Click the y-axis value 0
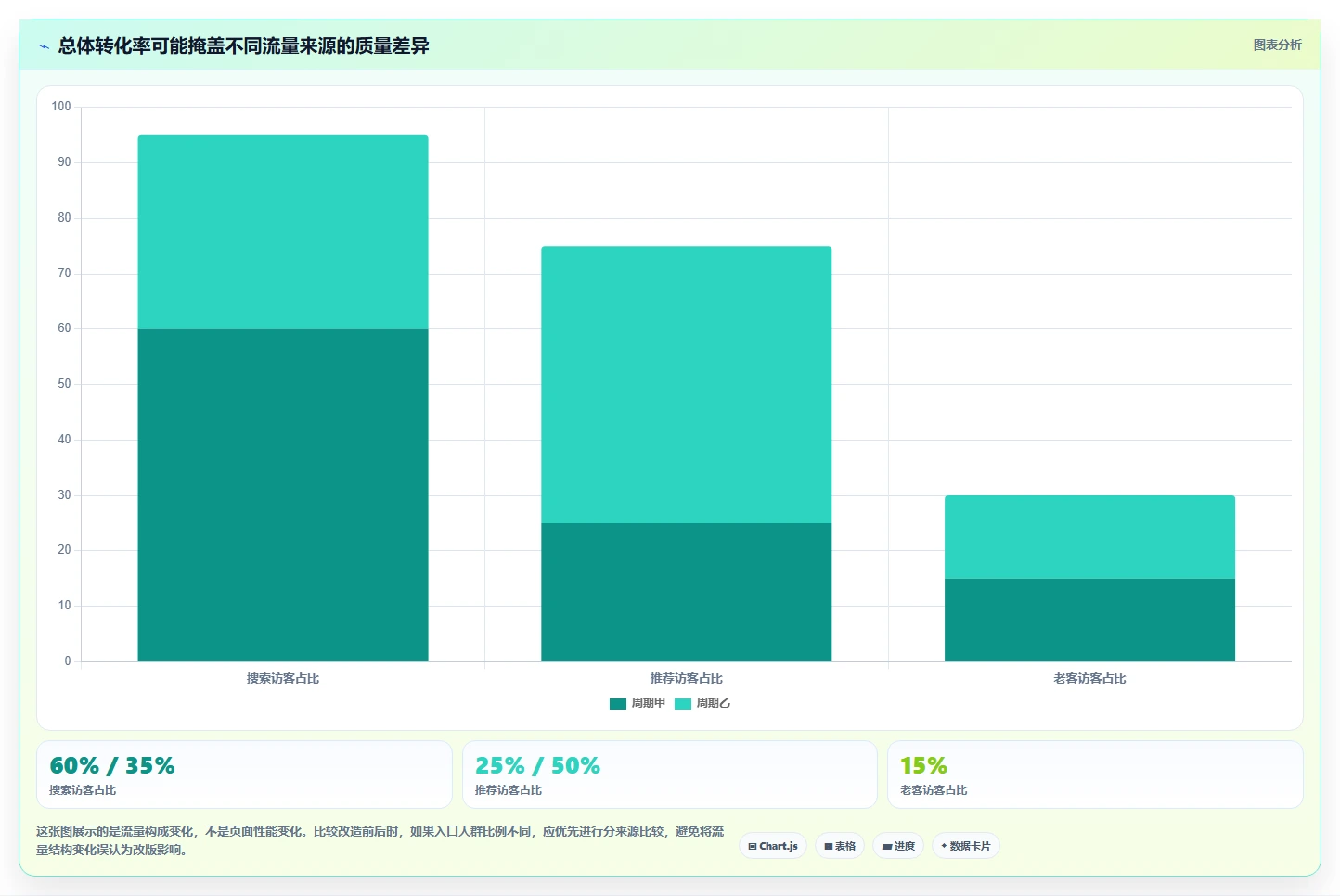The height and width of the screenshot is (896, 1340). click(x=67, y=661)
